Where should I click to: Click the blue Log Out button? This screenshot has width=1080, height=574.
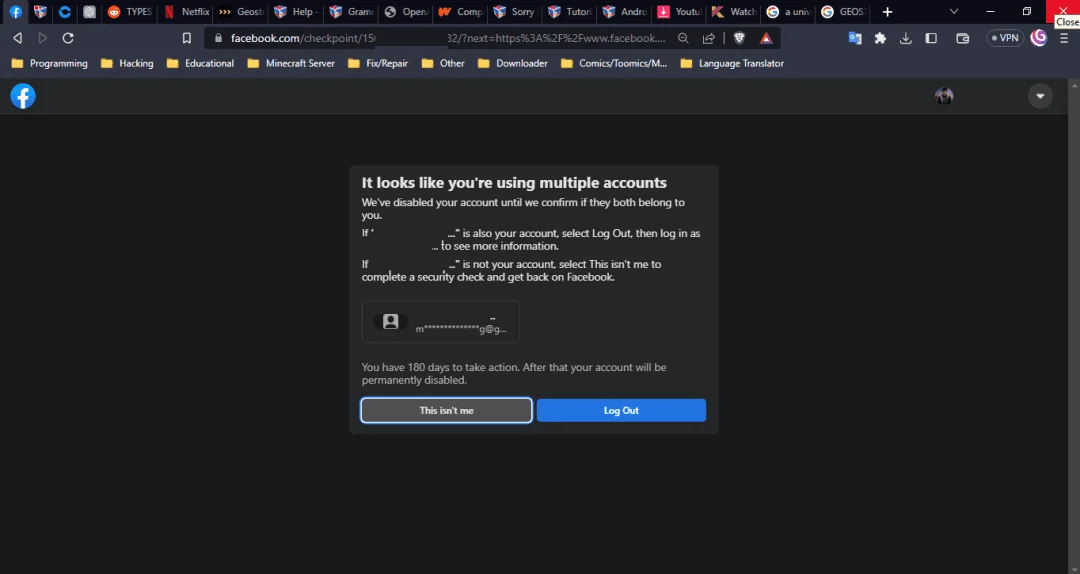[x=621, y=410]
